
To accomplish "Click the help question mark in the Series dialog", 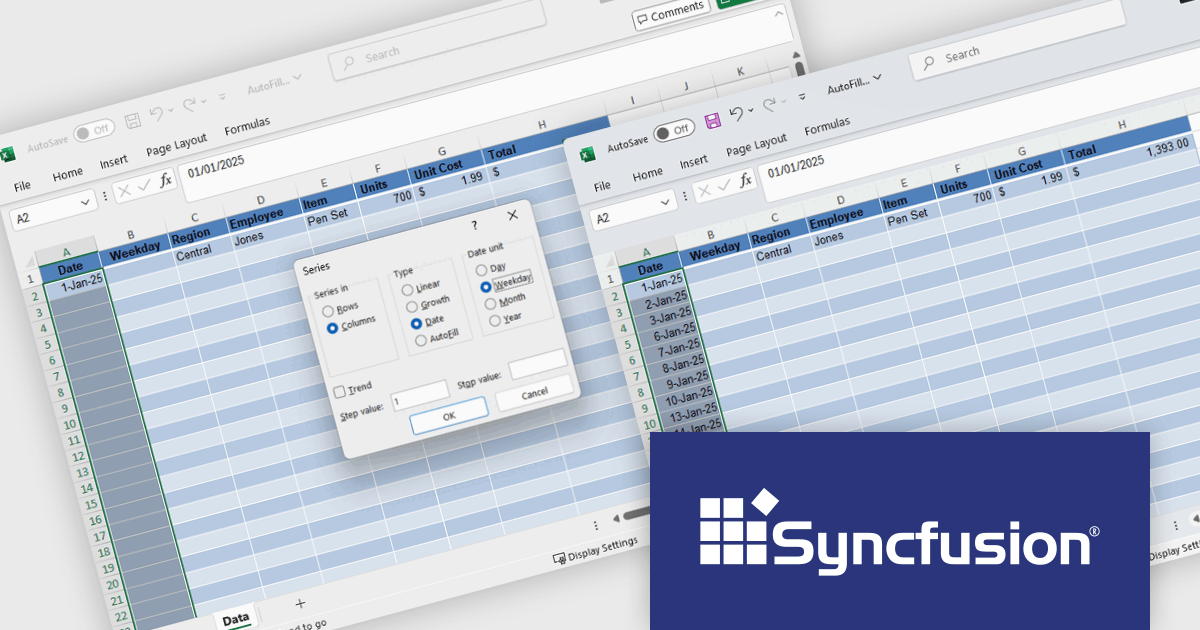I will click(474, 225).
